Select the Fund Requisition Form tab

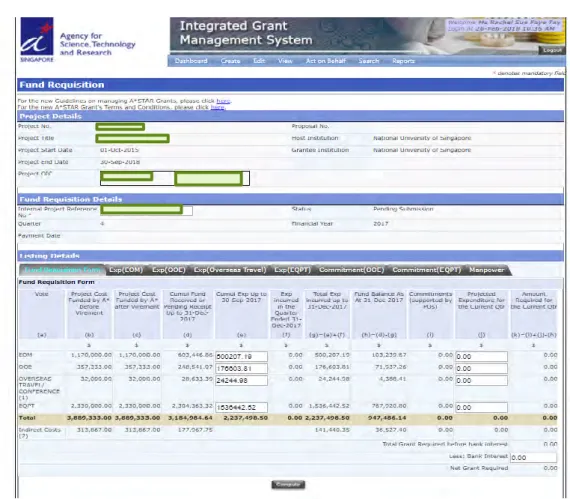[x=62, y=270]
